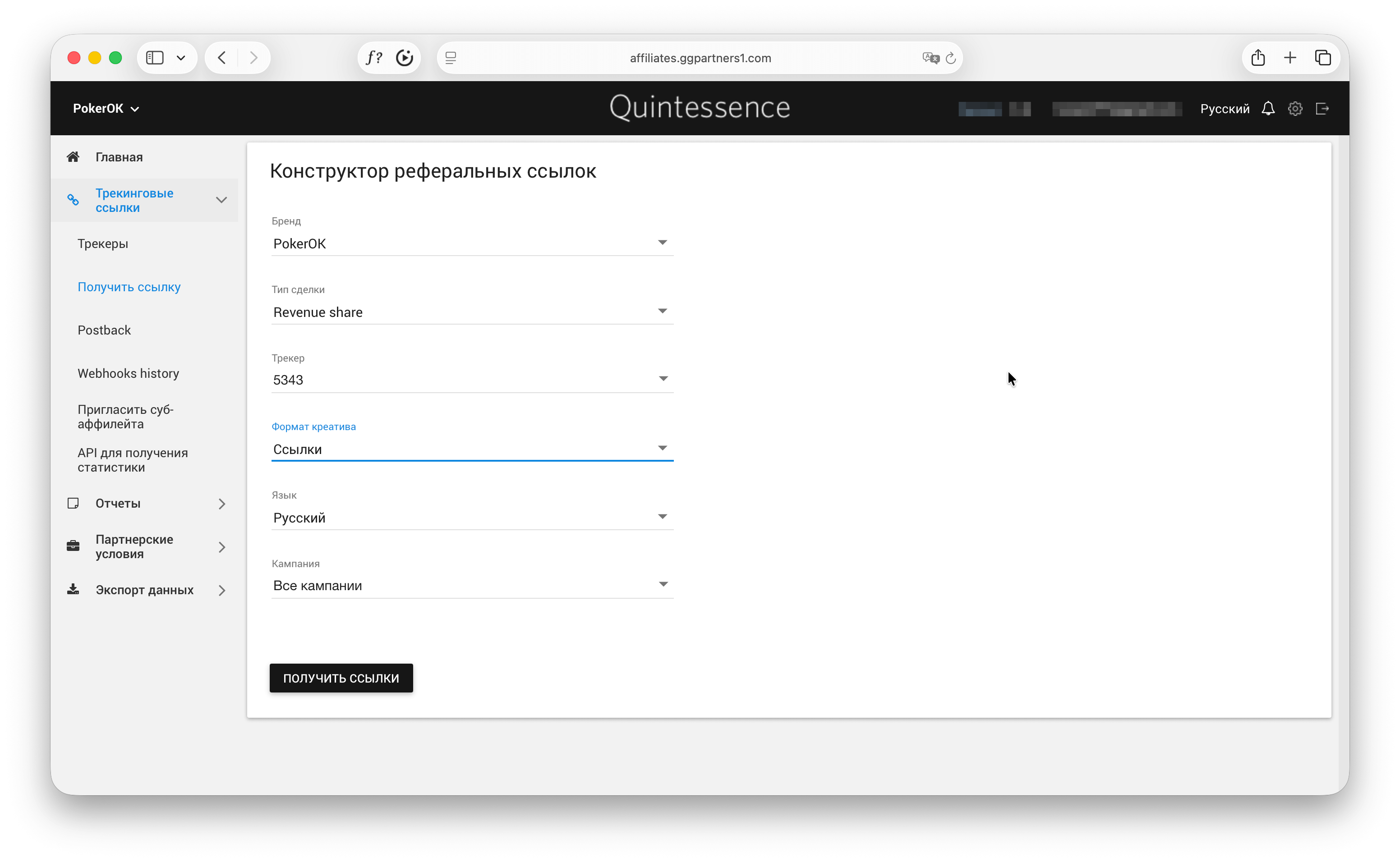The width and height of the screenshot is (1400, 862).
Task: Click the Safari sidebar toggle icon
Action: [155, 58]
